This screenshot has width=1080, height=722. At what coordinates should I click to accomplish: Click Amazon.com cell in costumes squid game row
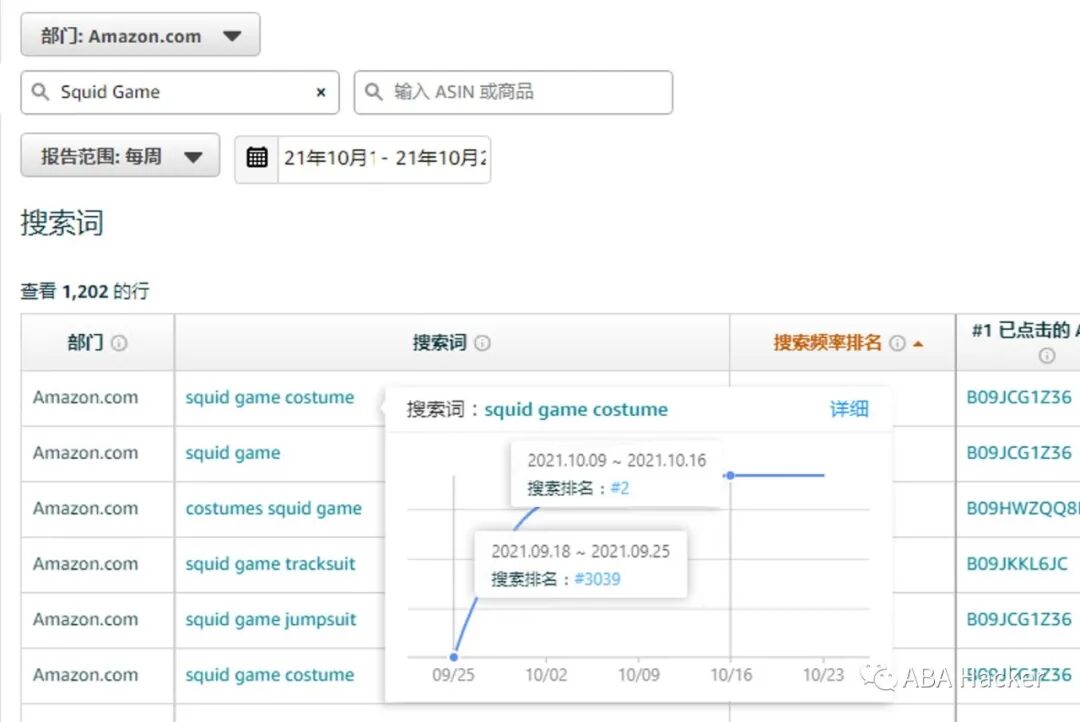(97, 508)
